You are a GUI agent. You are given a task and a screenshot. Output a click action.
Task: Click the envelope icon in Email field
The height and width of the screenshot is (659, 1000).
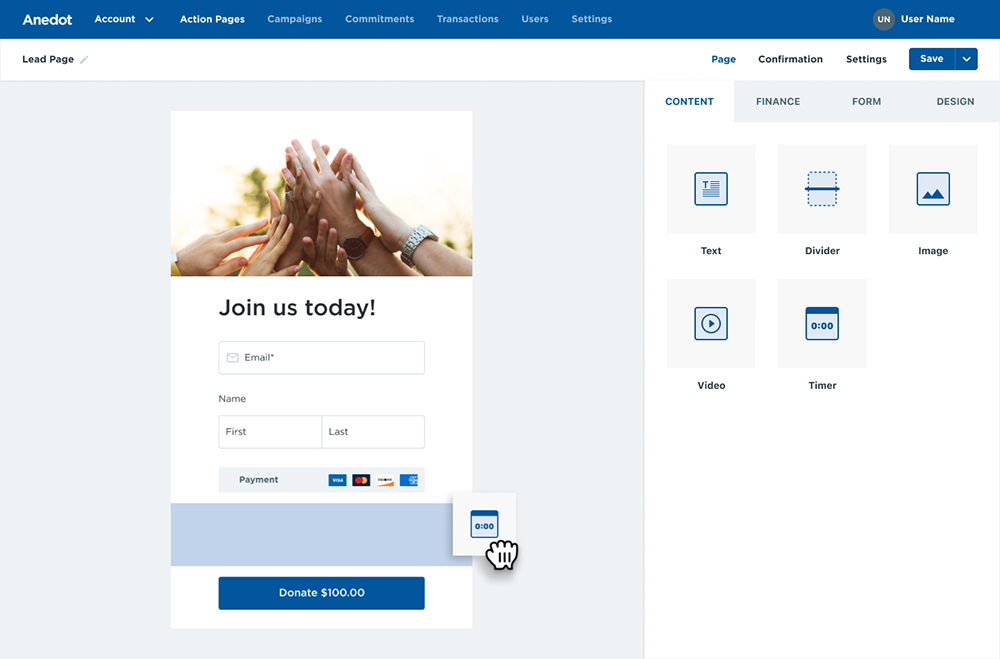[233, 357]
